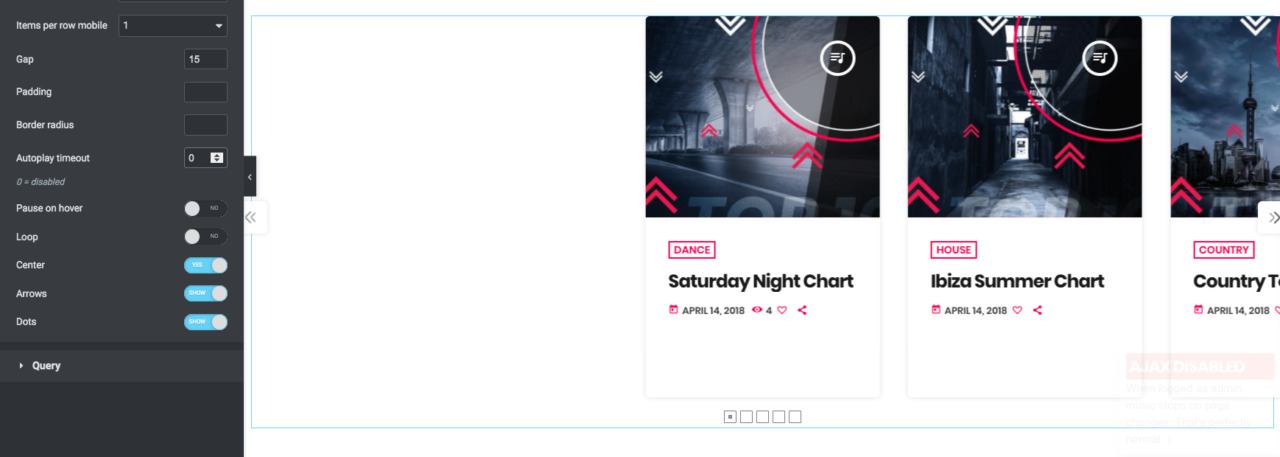Enable the Pause on hover switch
Image resolution: width=1280 pixels, height=457 pixels.
click(x=205, y=208)
